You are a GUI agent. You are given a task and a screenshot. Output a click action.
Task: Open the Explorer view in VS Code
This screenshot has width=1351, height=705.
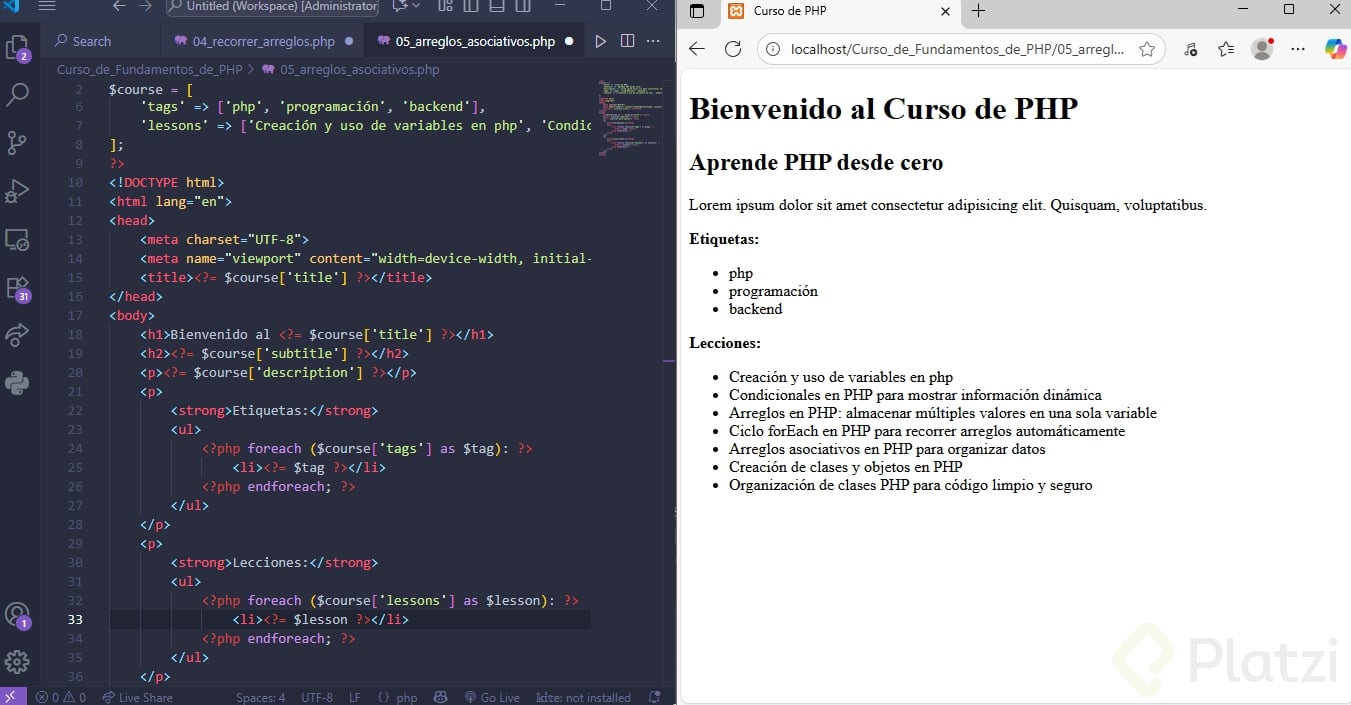(17, 49)
